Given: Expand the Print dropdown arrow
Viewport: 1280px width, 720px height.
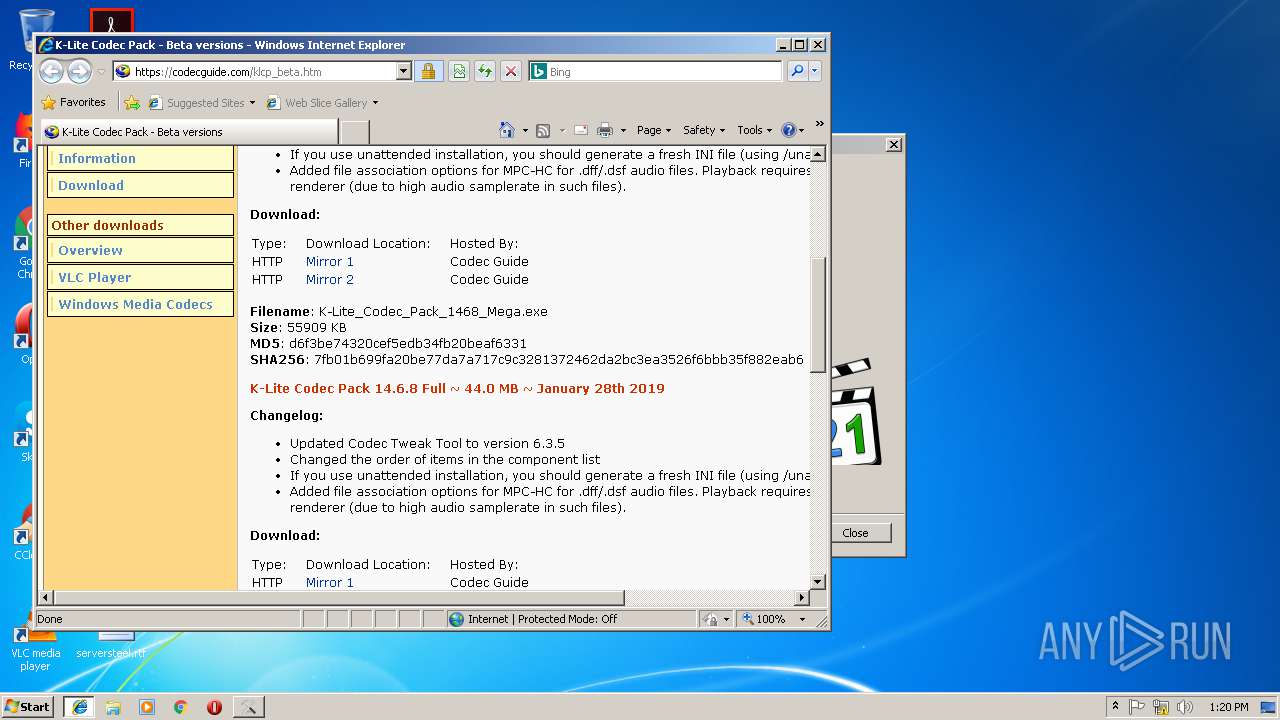Looking at the screenshot, I should pos(623,130).
